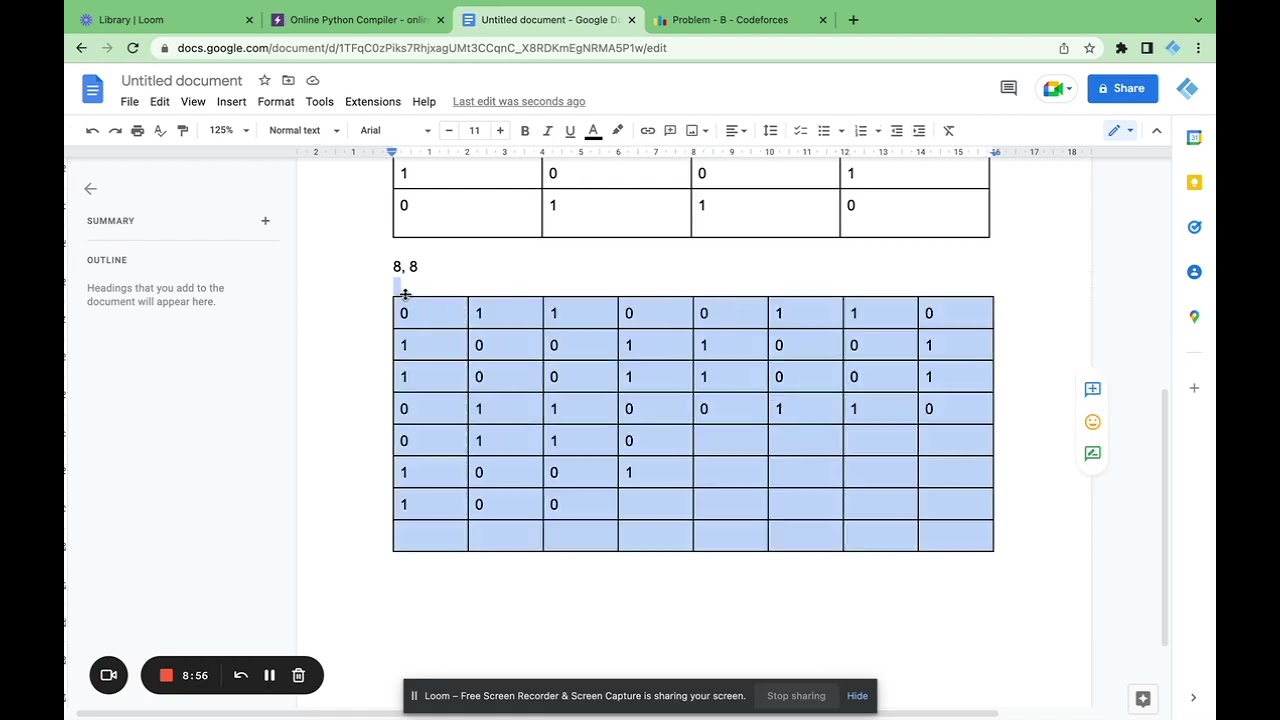Open Google Calendar in side panel
Viewport: 1280px width, 720px height.
pos(1194,137)
